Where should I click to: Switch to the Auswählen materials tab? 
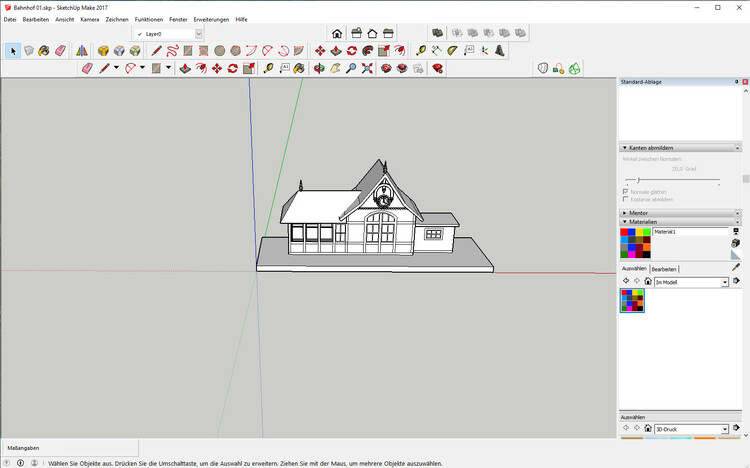634,269
